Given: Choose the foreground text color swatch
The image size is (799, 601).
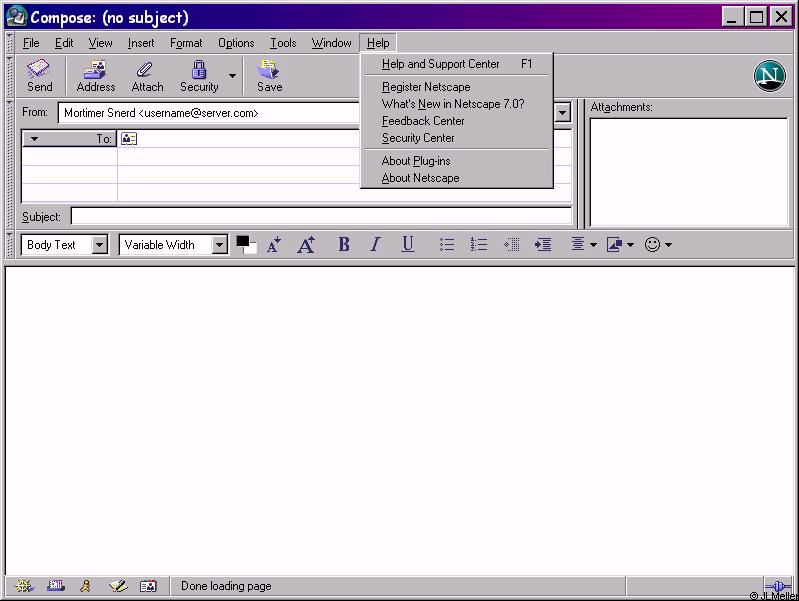Looking at the screenshot, I should pyautogui.click(x=243, y=241).
